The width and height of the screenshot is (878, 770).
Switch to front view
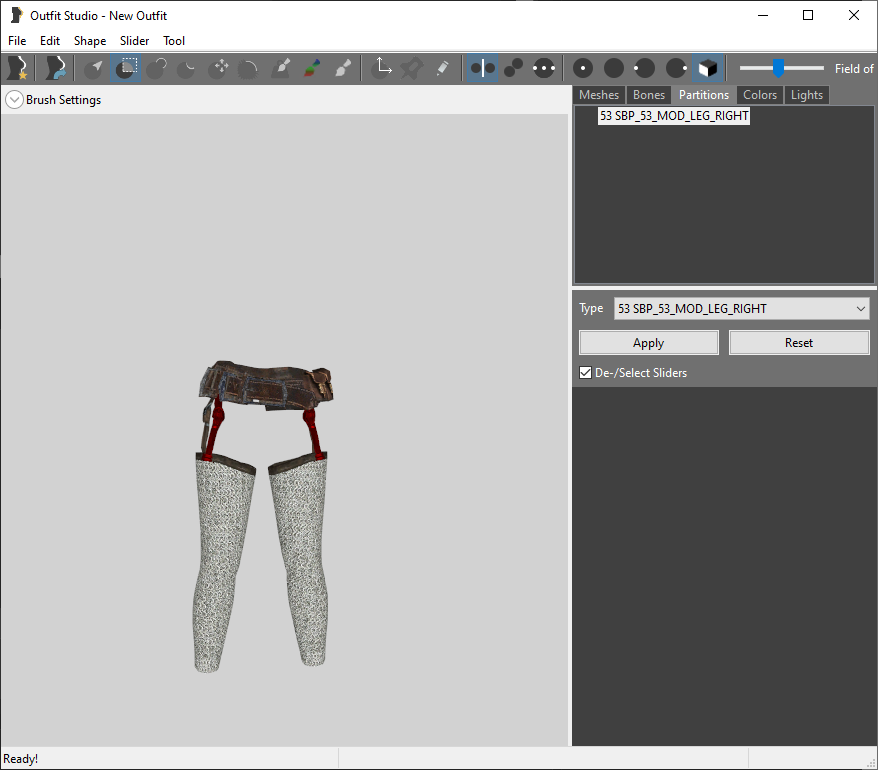[x=583, y=68]
